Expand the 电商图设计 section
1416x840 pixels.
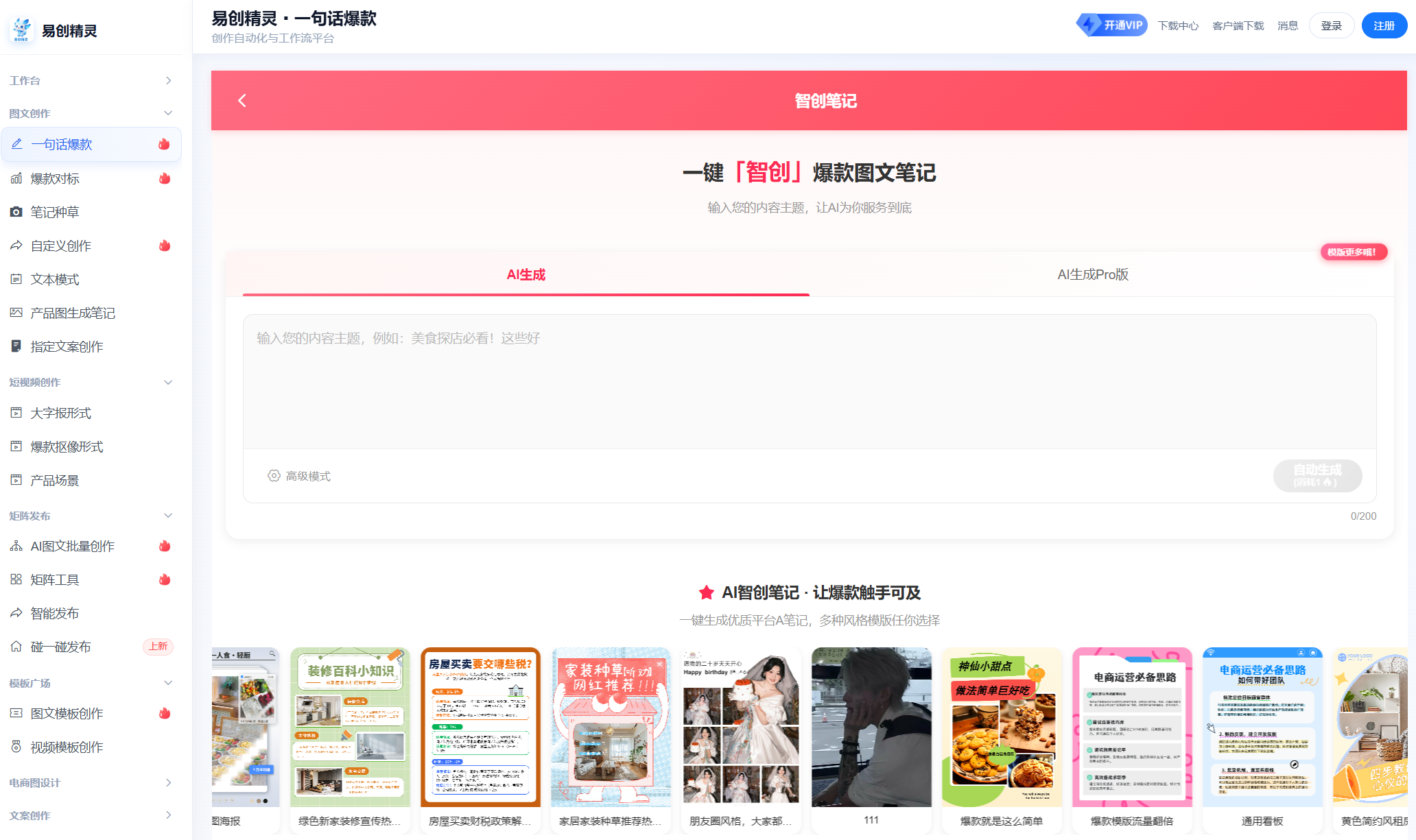pos(91,782)
